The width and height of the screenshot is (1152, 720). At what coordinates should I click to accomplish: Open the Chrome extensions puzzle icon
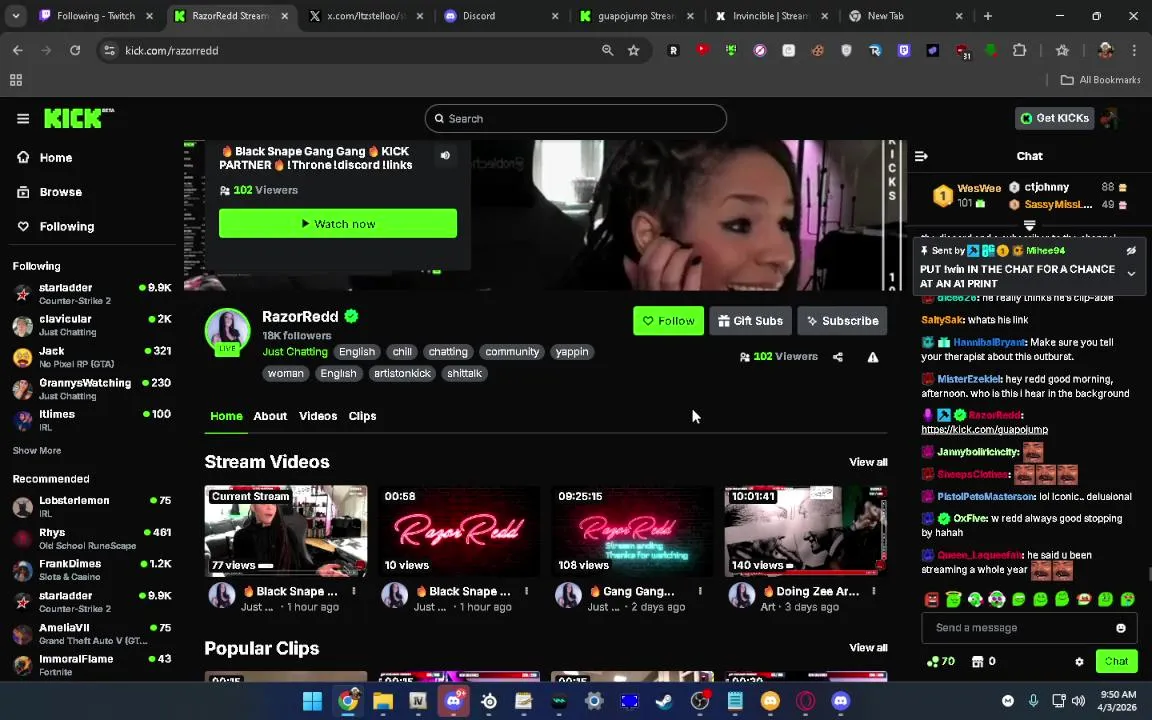pyautogui.click(x=1019, y=50)
